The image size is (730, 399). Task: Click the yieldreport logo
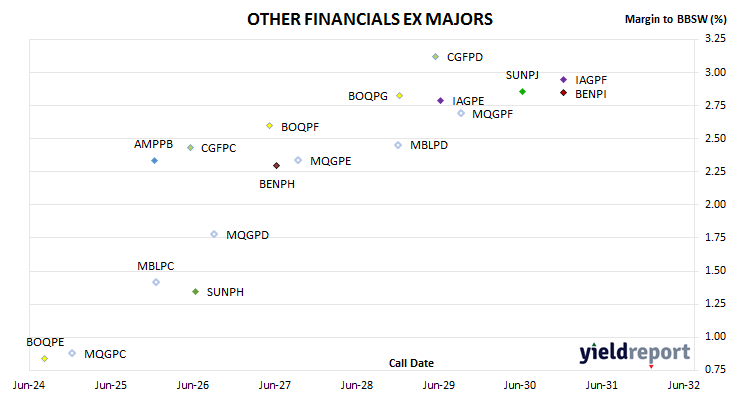click(635, 352)
